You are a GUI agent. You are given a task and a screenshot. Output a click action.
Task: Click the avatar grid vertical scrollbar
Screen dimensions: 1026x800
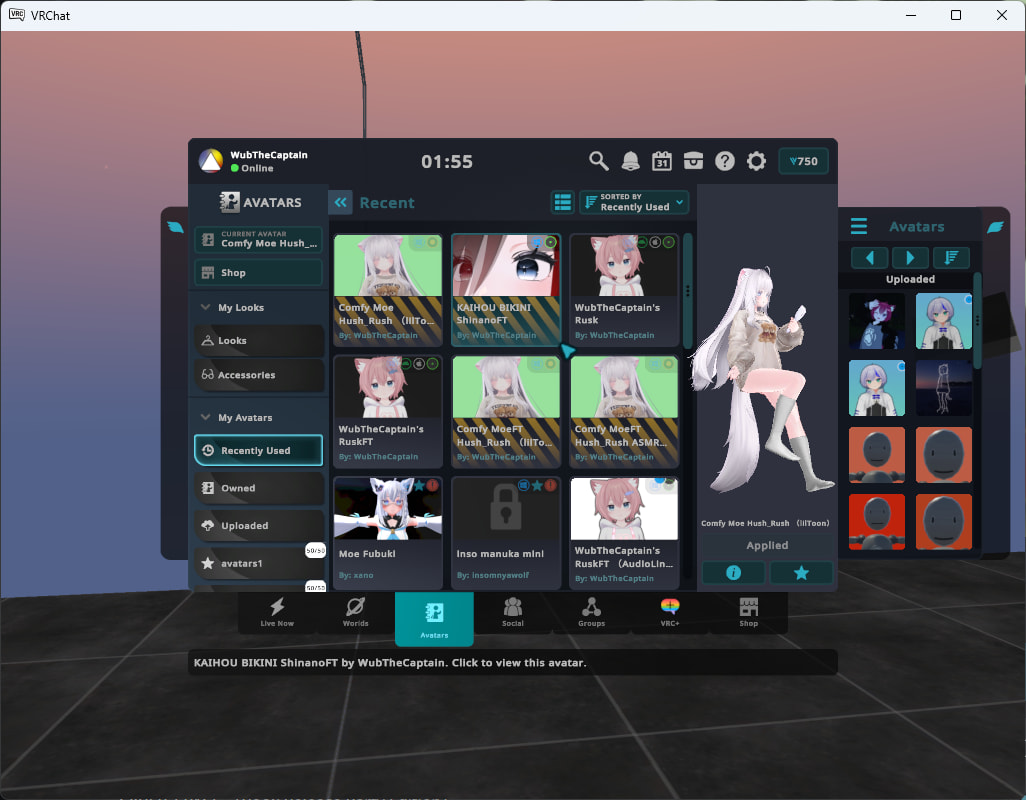[x=687, y=291]
